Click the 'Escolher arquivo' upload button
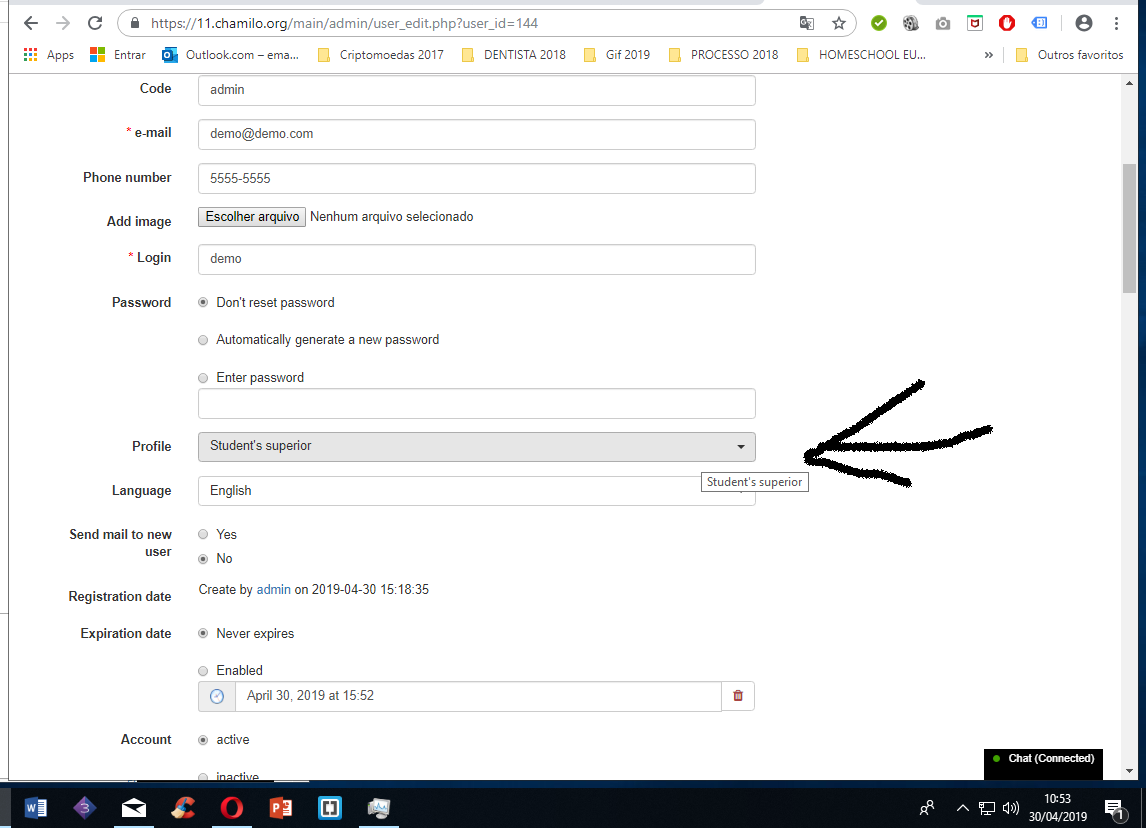 251,216
